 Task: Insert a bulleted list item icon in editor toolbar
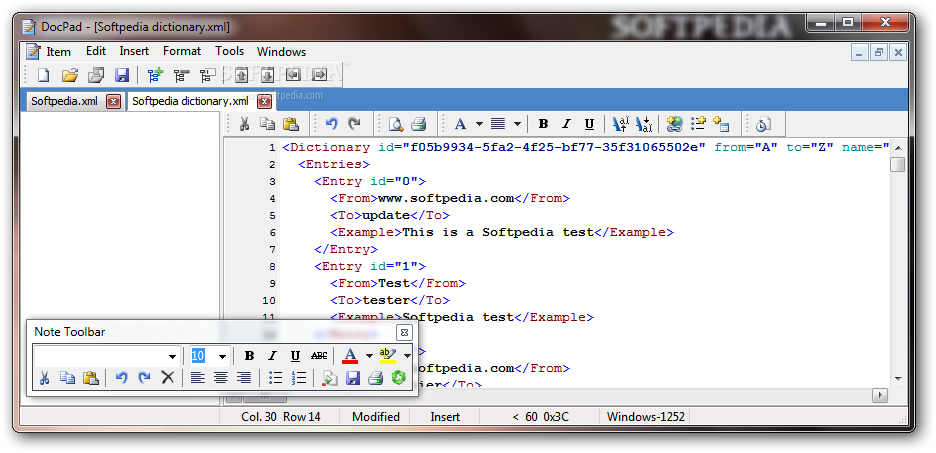point(698,124)
